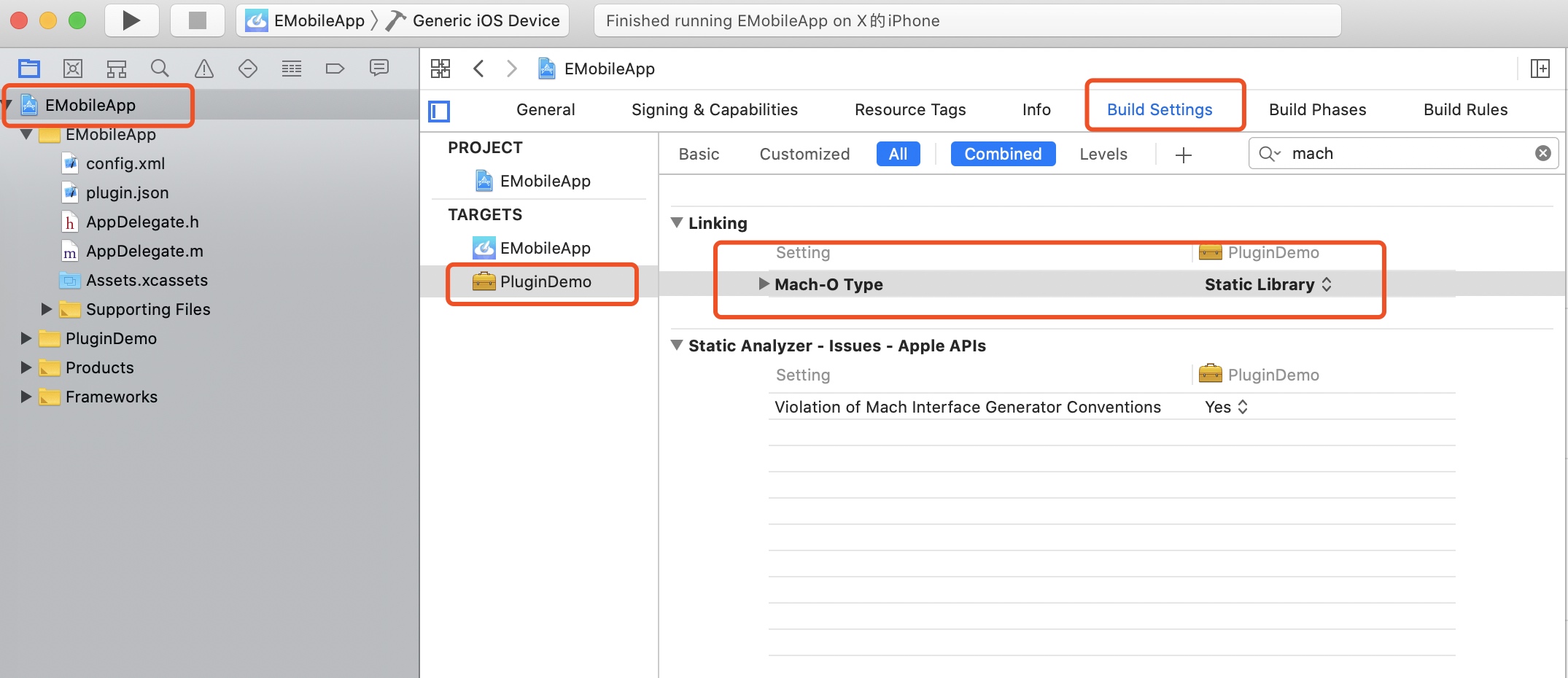Open the Symbol navigator icon
The height and width of the screenshot is (678, 1568).
(117, 69)
